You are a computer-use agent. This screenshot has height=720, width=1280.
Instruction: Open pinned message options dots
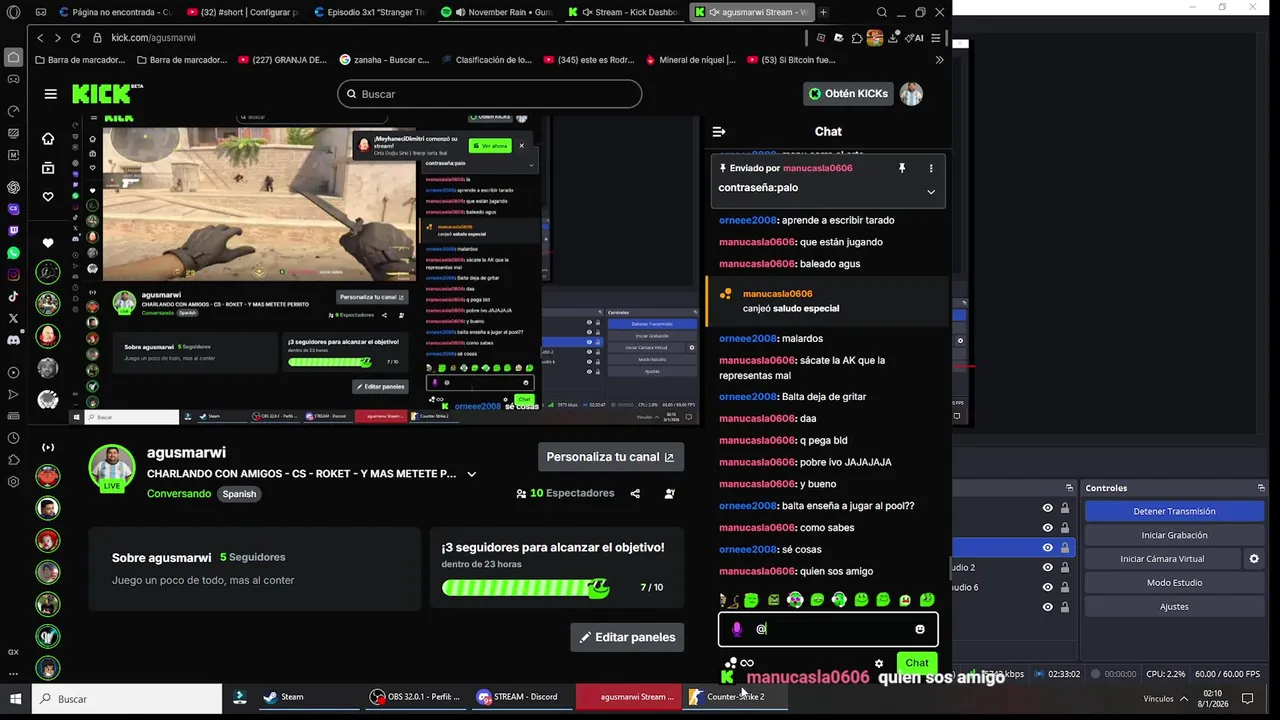(x=931, y=168)
